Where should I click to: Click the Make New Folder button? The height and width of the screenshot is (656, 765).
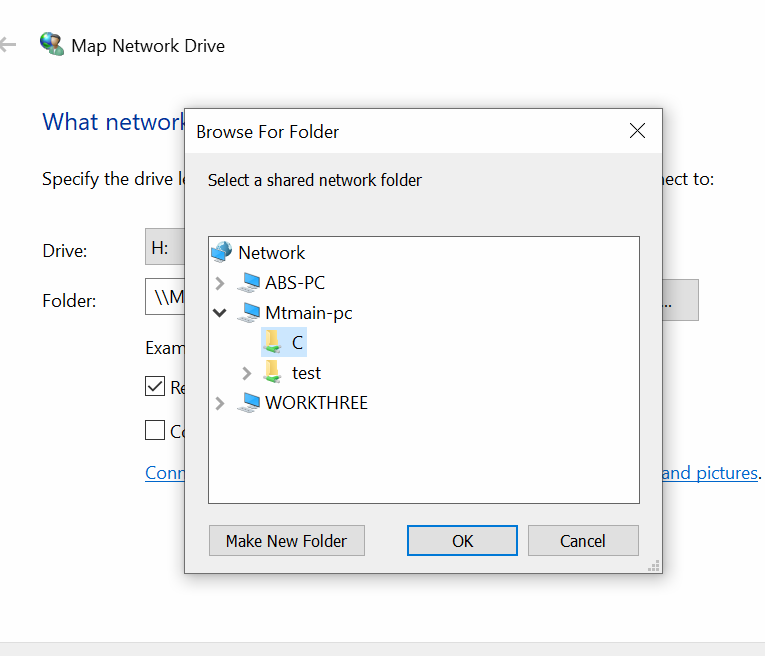pos(287,540)
